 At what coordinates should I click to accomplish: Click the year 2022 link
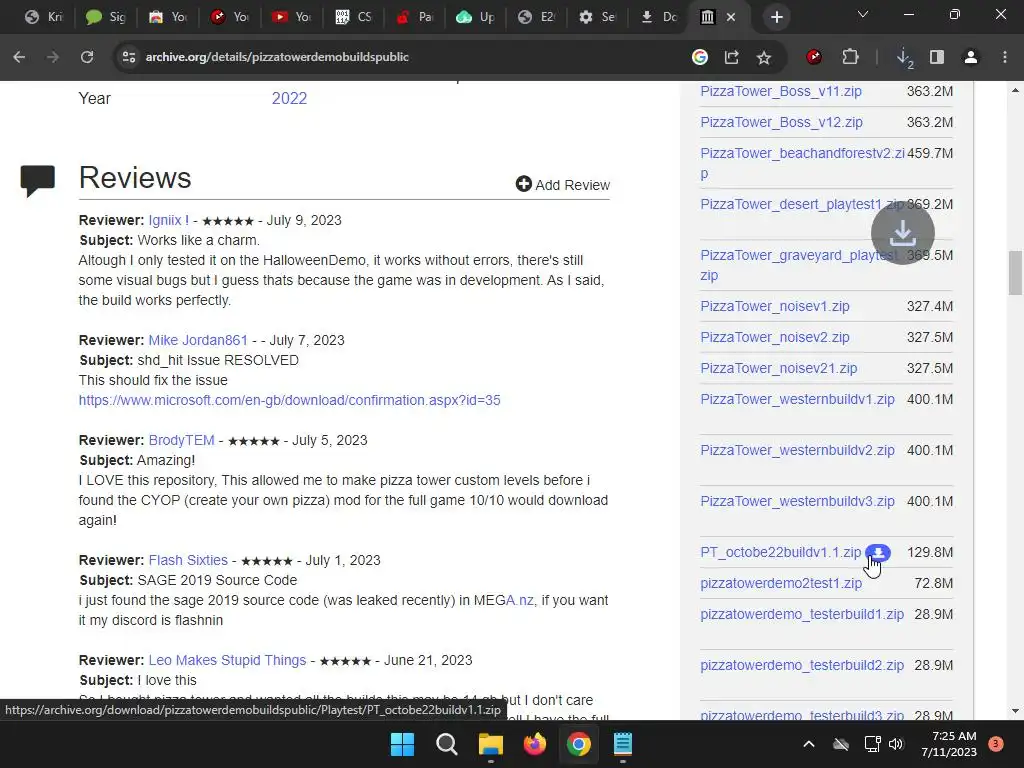289,99
